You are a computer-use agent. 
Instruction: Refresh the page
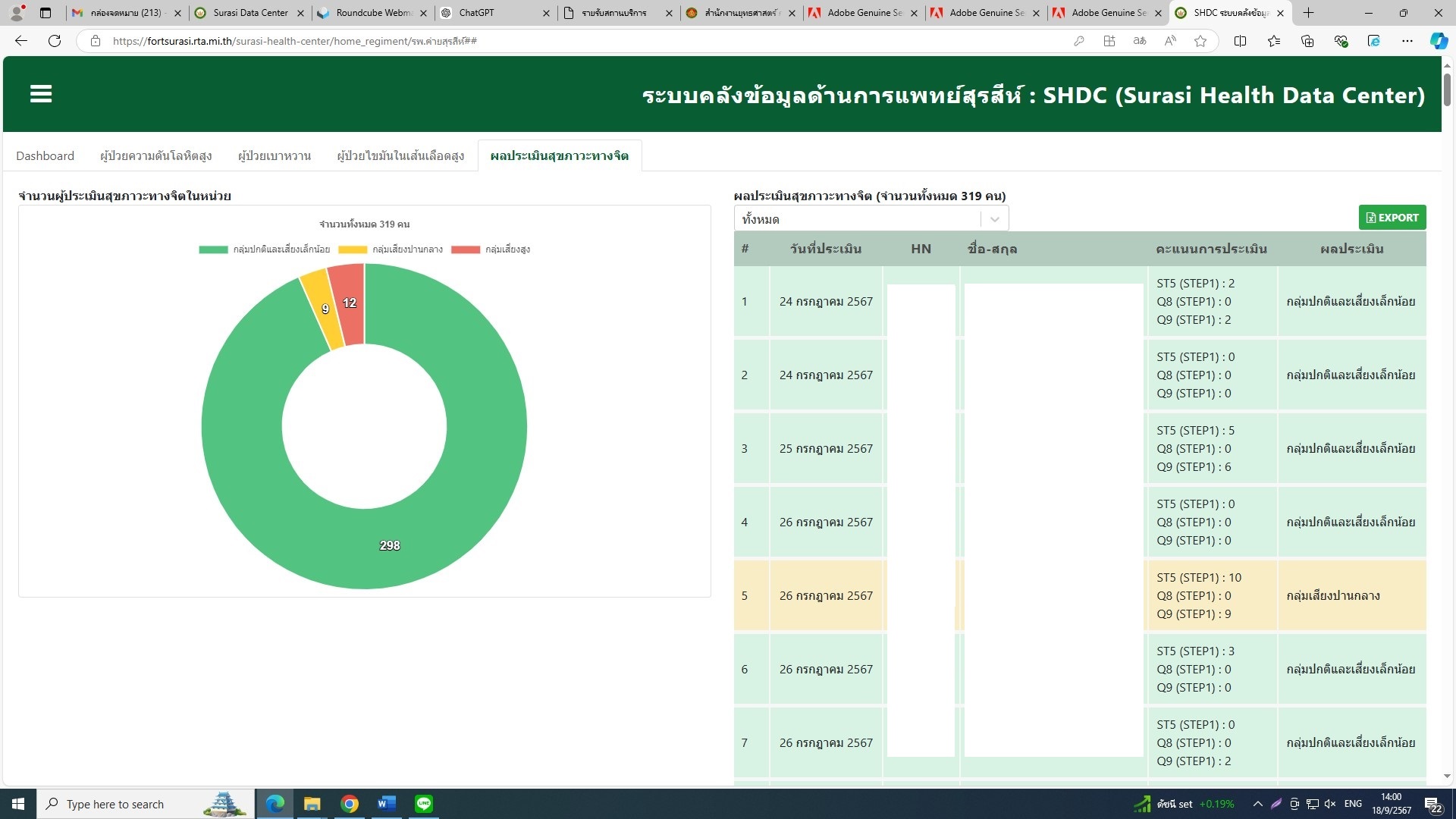[x=55, y=41]
